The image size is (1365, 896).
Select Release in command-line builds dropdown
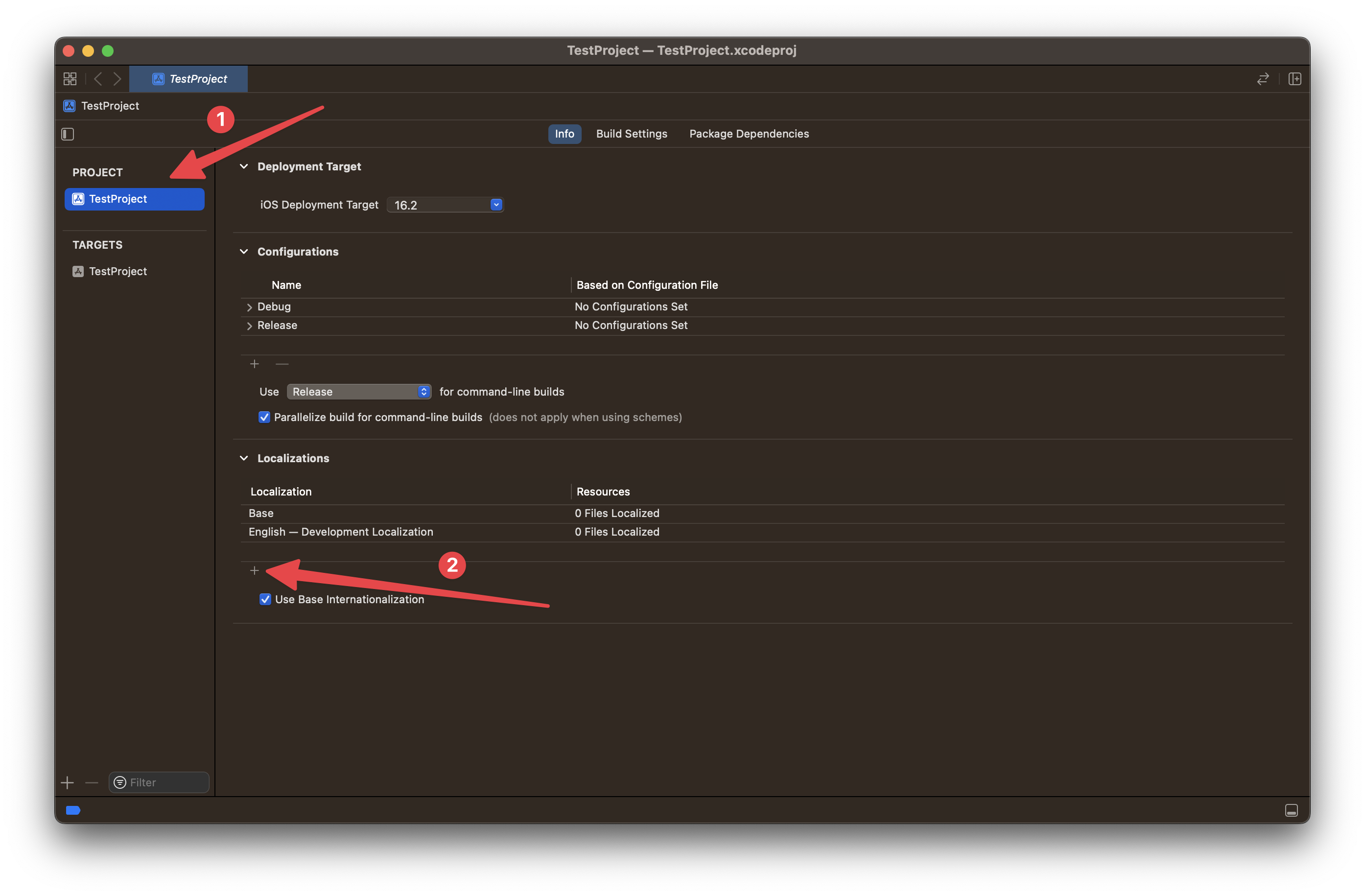pyautogui.click(x=356, y=391)
